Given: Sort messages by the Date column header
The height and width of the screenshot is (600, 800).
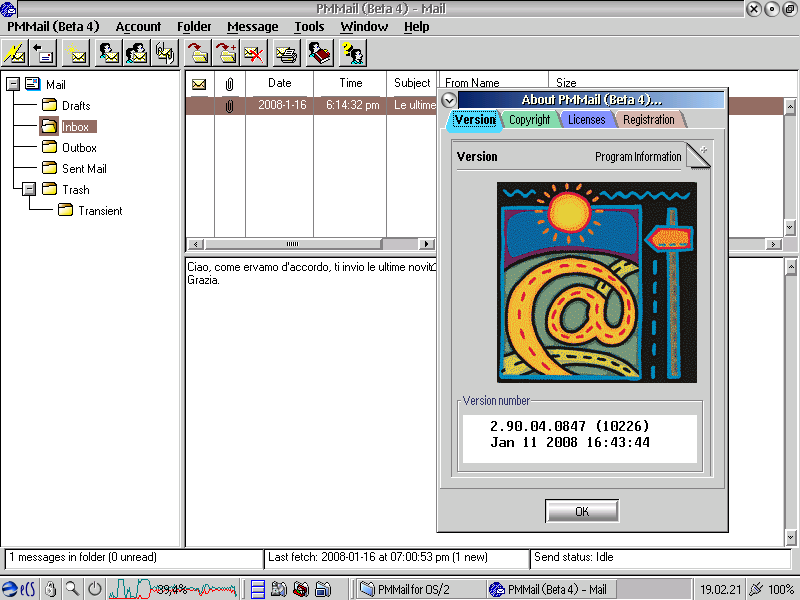Looking at the screenshot, I should point(279,83).
